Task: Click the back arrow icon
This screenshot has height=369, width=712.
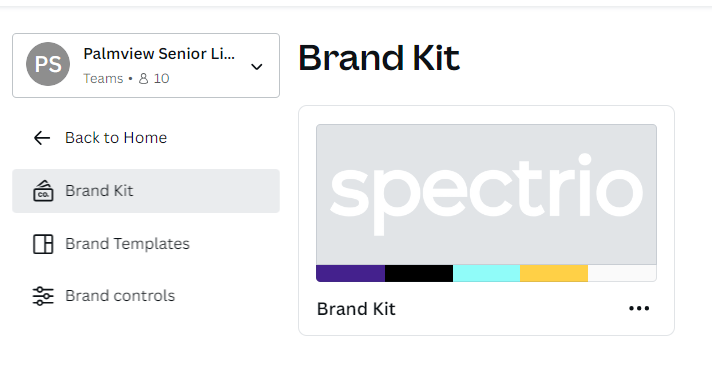Action: pyautogui.click(x=42, y=138)
